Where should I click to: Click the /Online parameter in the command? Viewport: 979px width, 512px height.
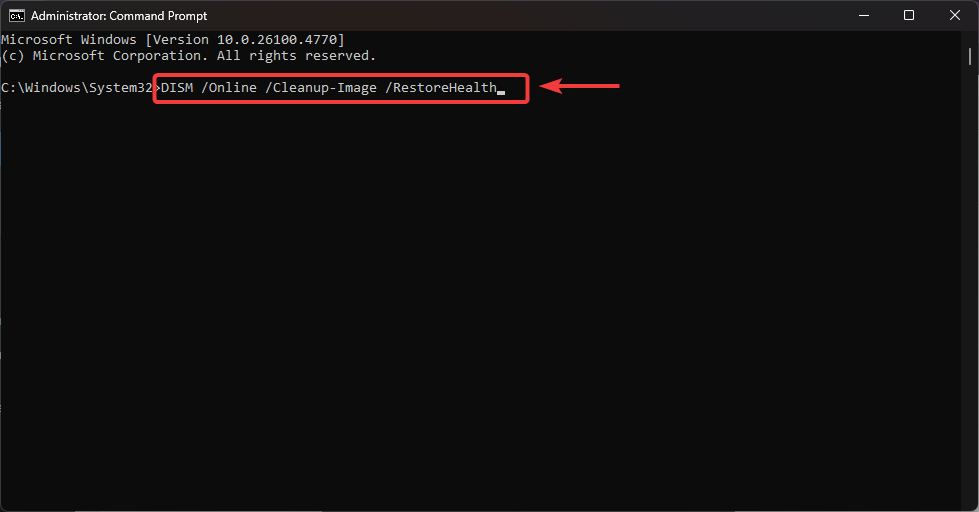[x=234, y=88]
